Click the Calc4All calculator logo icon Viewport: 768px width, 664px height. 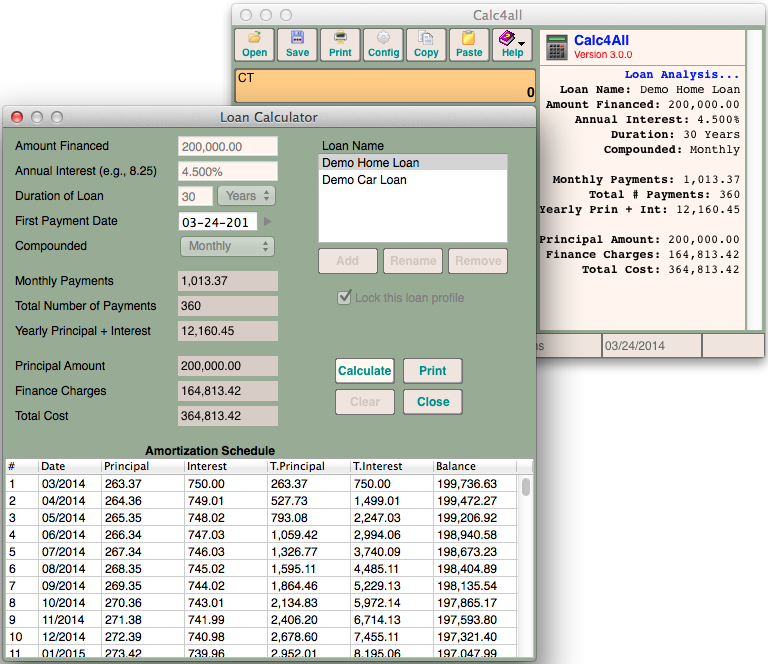558,46
